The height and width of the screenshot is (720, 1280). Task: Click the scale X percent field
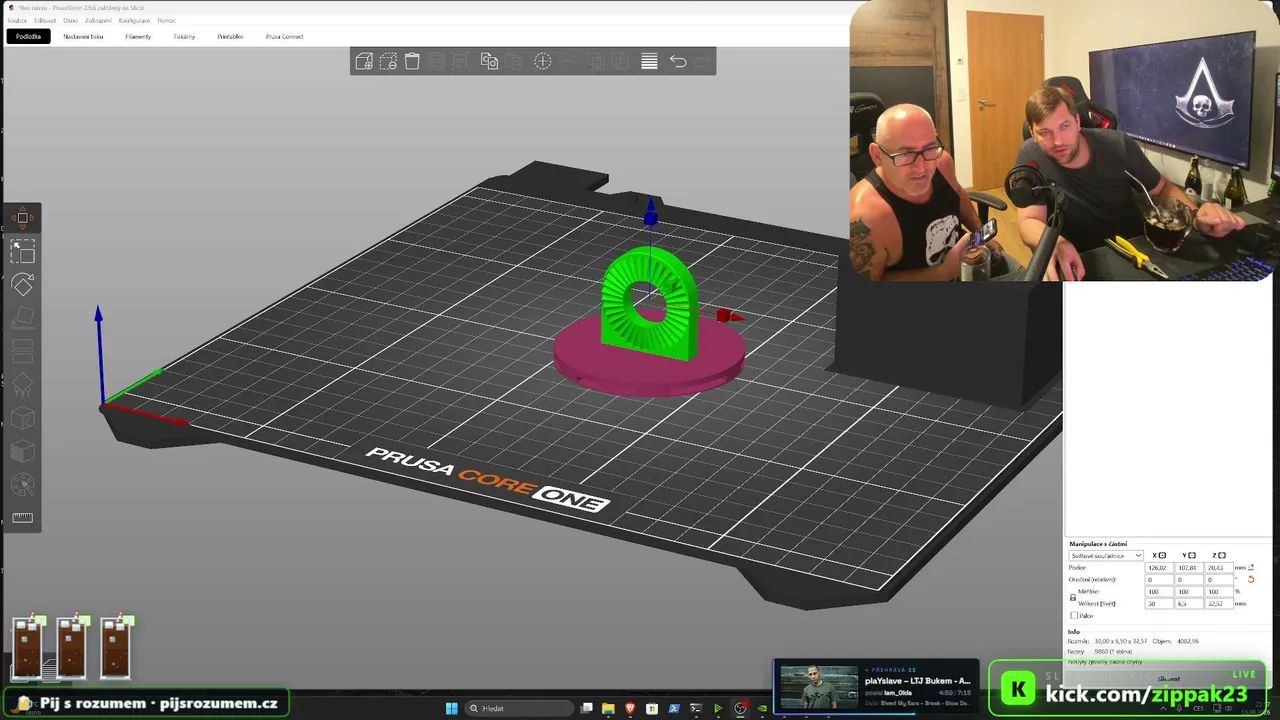click(1158, 592)
